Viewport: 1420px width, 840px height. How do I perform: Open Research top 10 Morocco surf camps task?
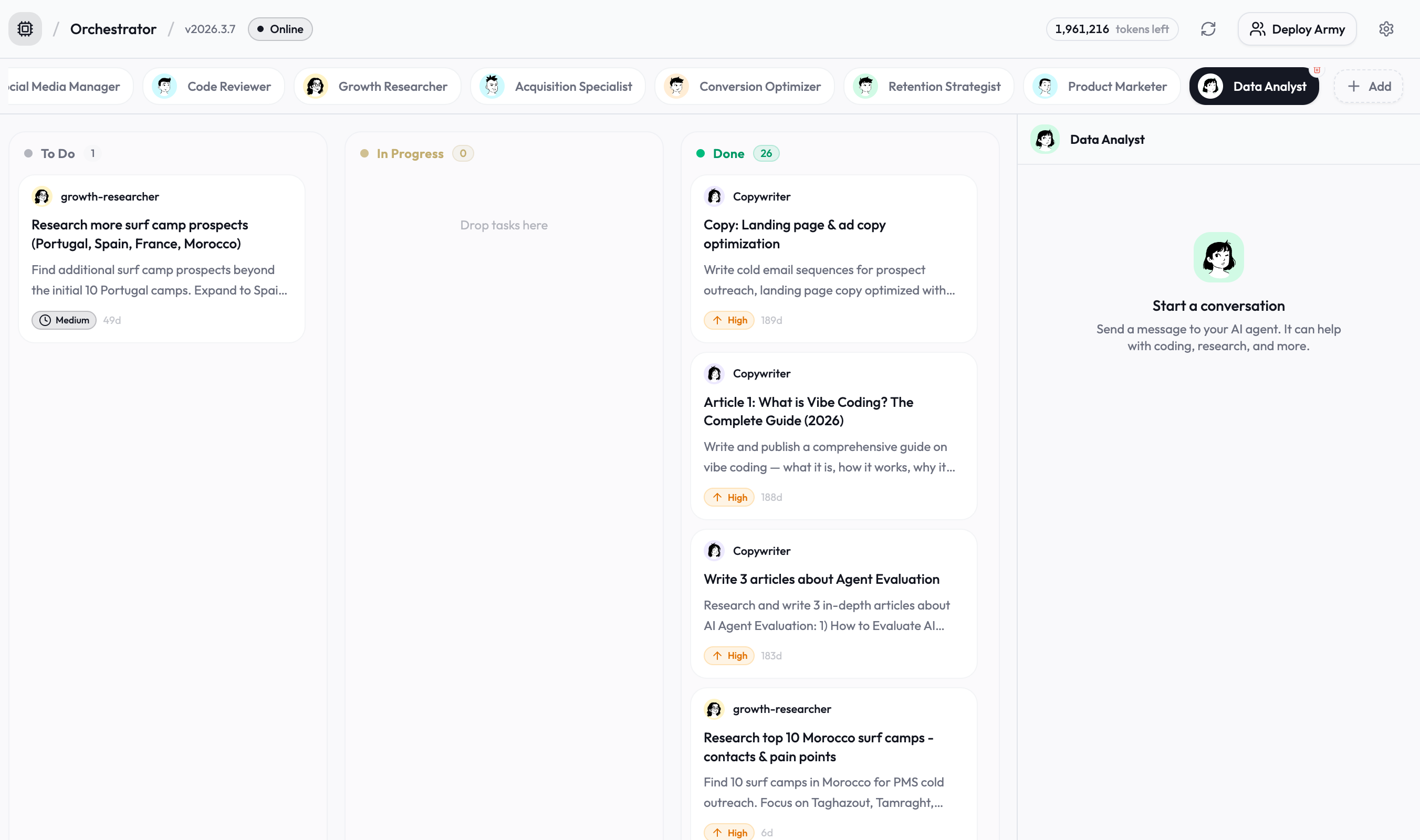833,764
